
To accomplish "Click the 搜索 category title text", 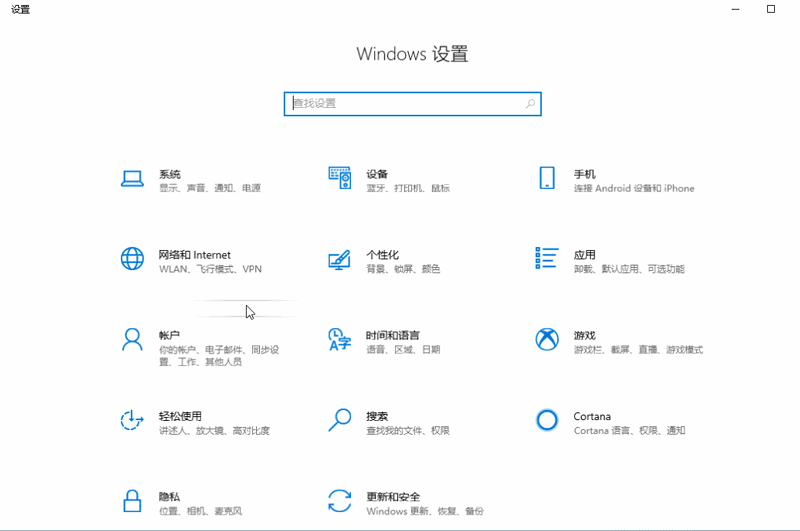I will click(377, 416).
